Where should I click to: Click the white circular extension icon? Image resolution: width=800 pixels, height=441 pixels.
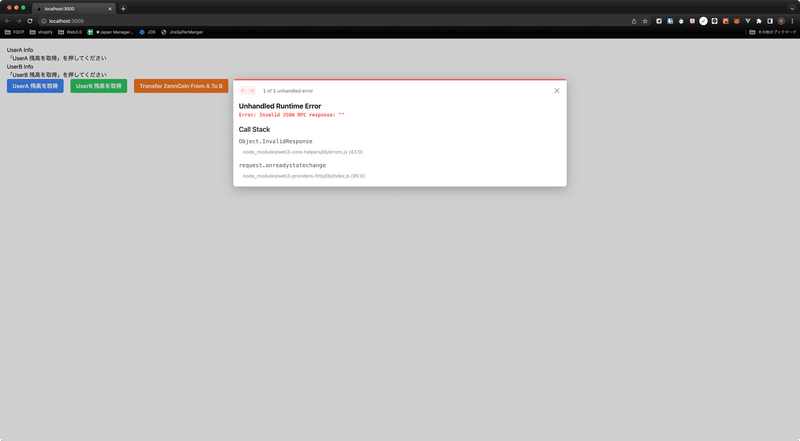[704, 21]
